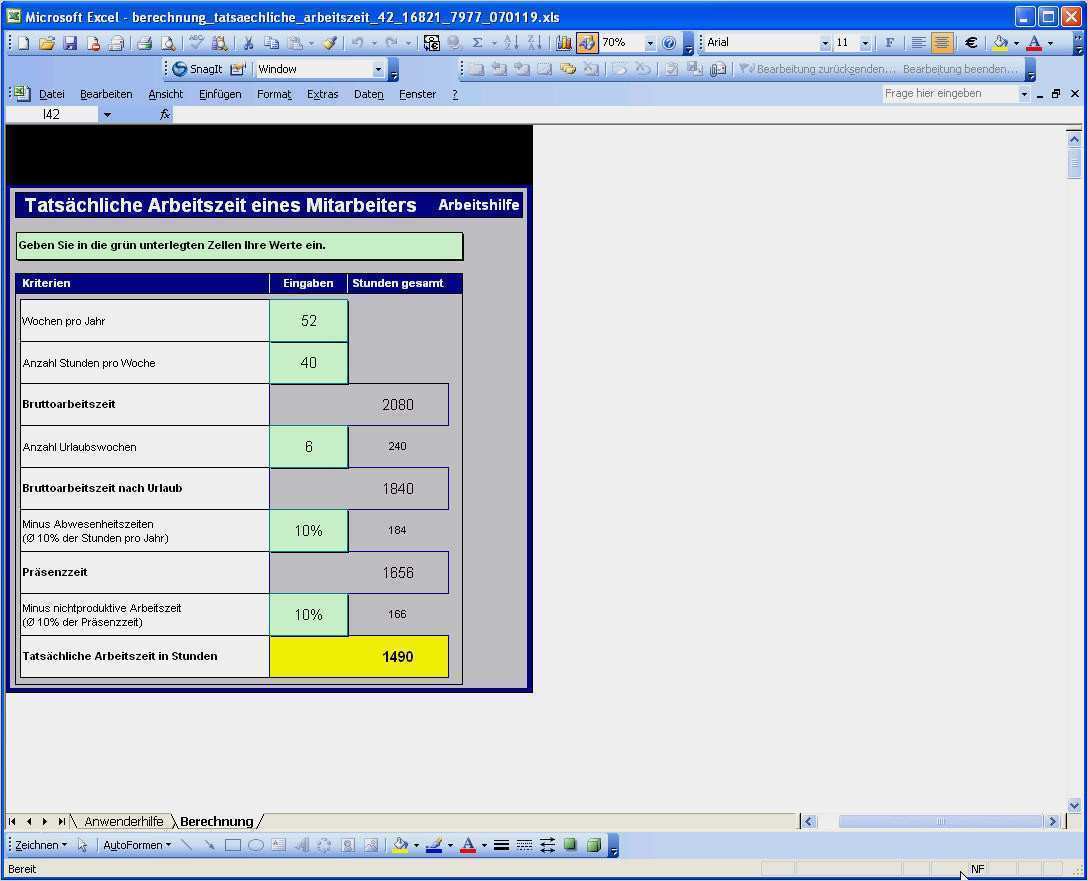Toggle center alignment (highlighted button)

click(x=942, y=43)
